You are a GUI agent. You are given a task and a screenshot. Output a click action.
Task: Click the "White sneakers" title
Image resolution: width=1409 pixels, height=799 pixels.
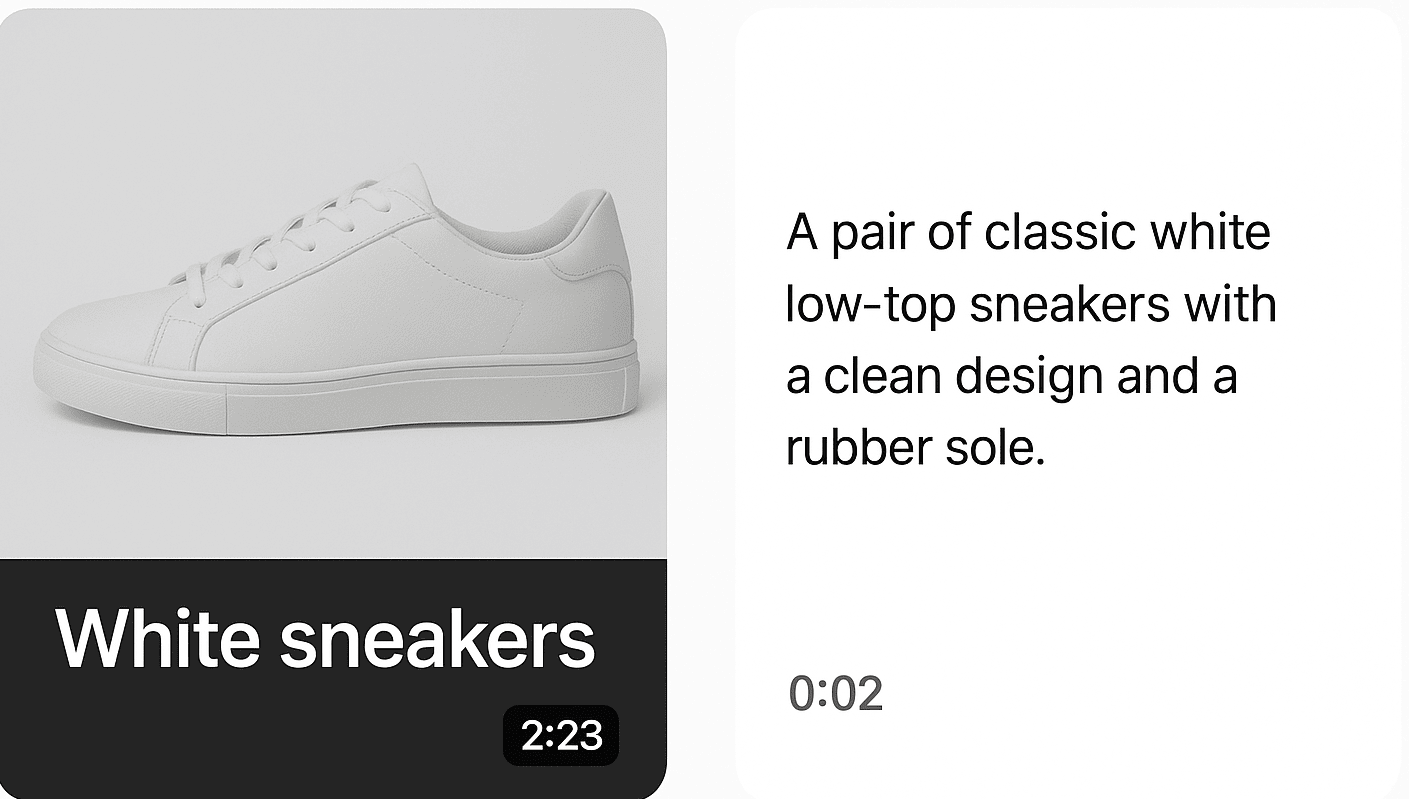[x=325, y=638]
